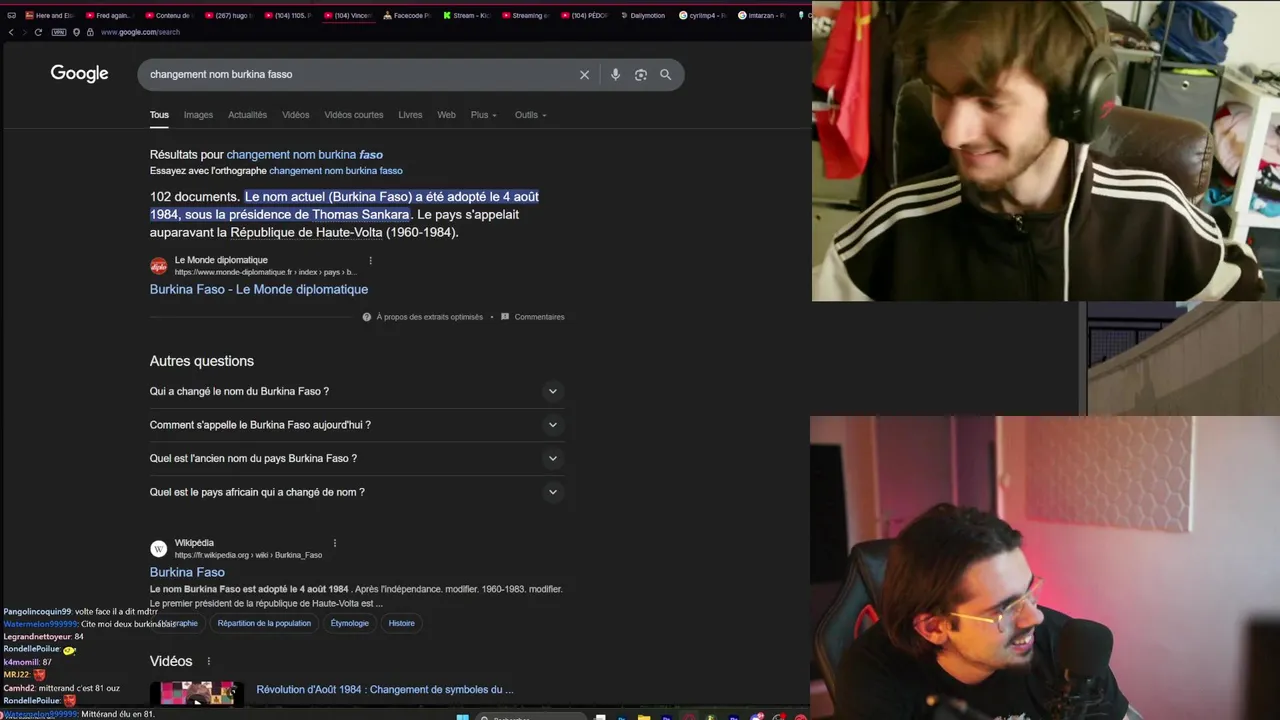The width and height of the screenshot is (1280, 720).
Task: Open Google Lens image search
Action: pyautogui.click(x=641, y=75)
